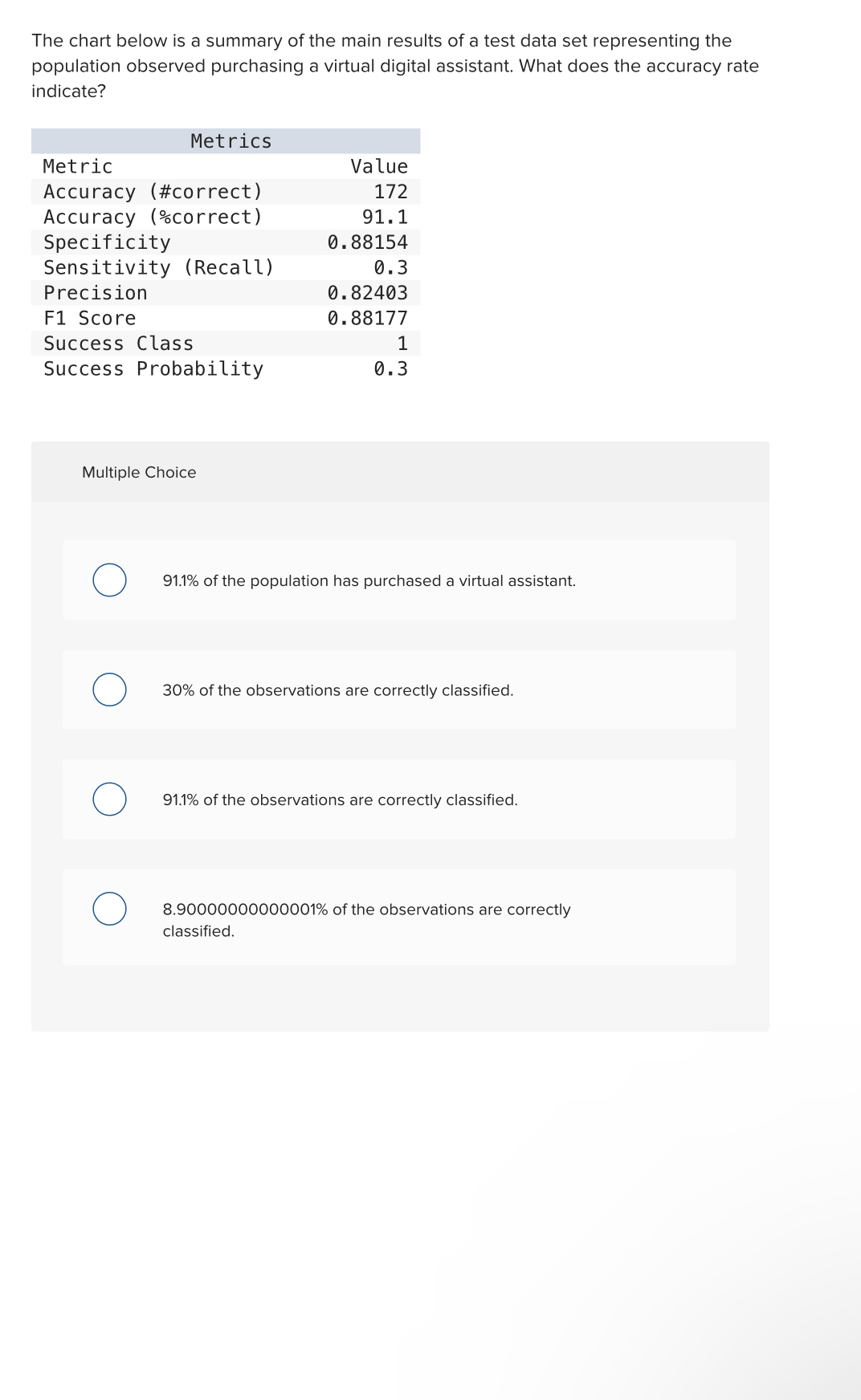Screen dimensions: 861x1400
Task: Select the radio button beside '30% of the observations' answer
Action: (109, 690)
